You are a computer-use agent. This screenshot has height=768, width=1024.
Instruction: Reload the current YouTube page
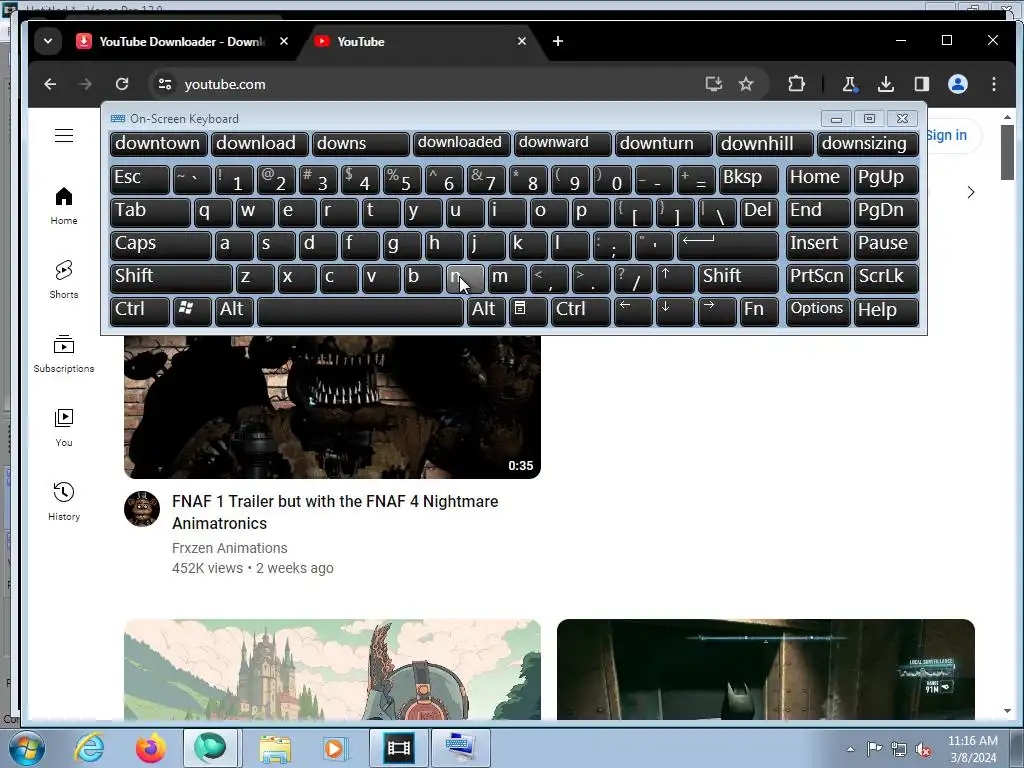[122, 84]
